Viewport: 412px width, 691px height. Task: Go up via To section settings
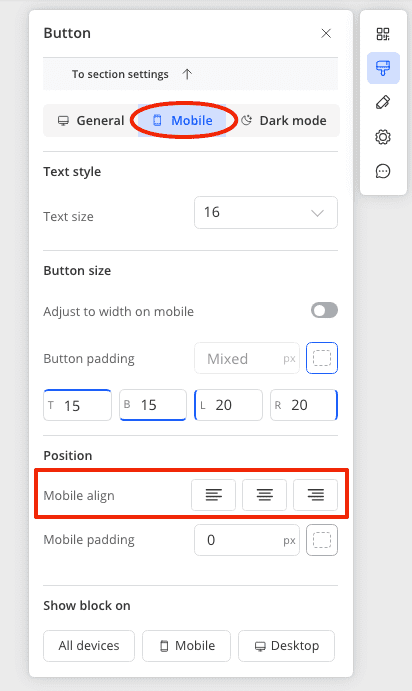pos(132,74)
